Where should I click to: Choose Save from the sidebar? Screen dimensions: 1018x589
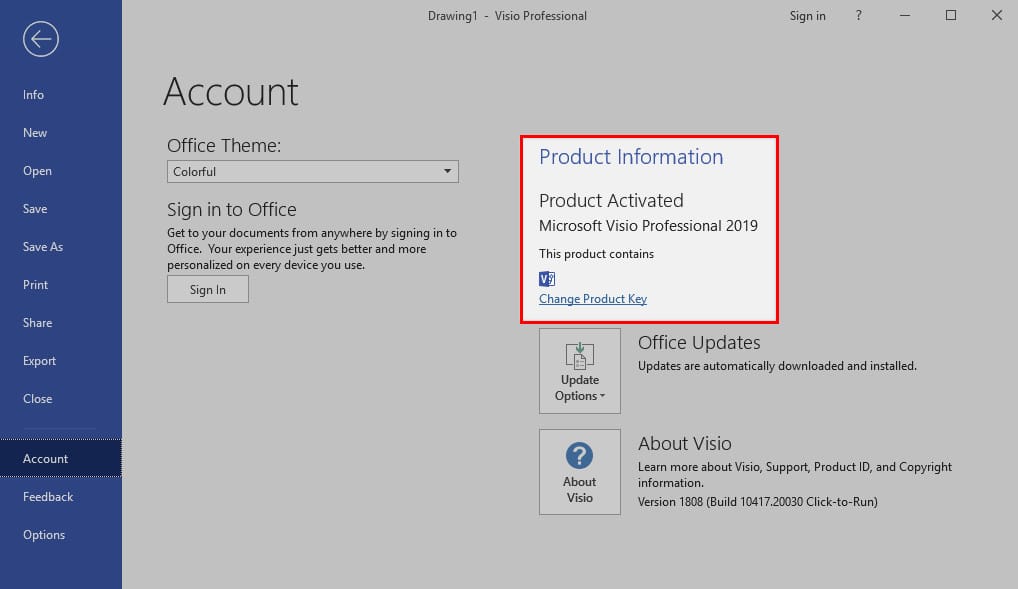click(35, 209)
